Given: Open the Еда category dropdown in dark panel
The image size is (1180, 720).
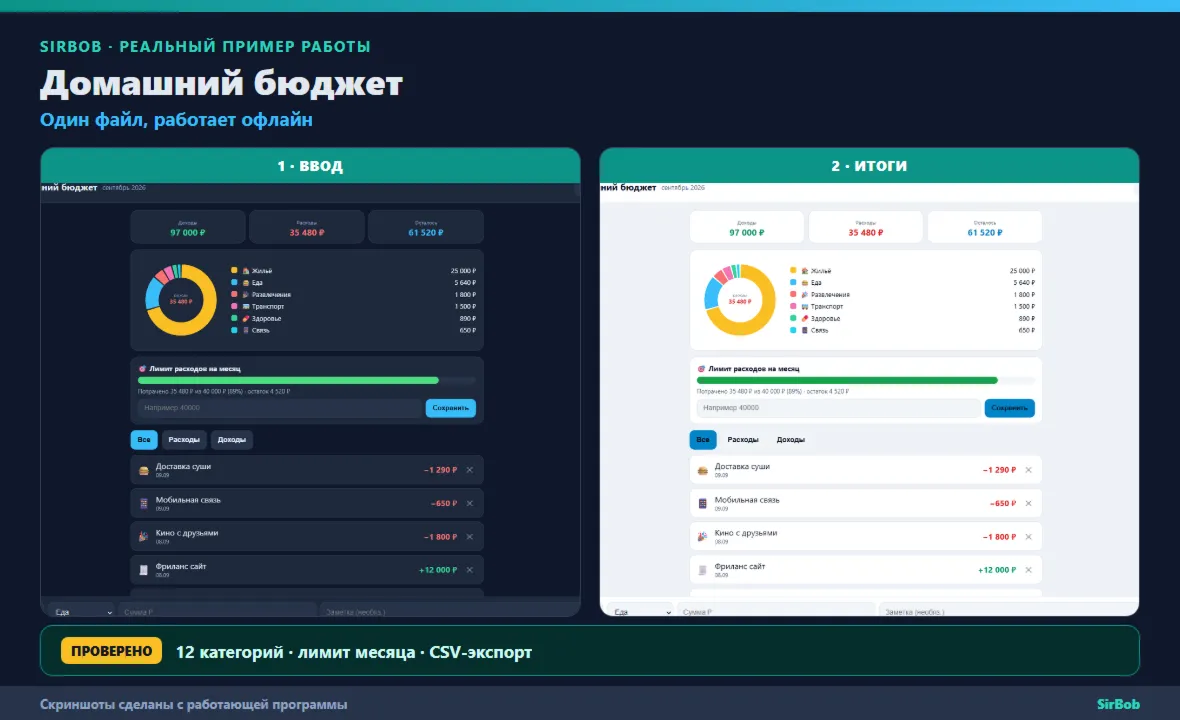Looking at the screenshot, I should pos(81,610).
